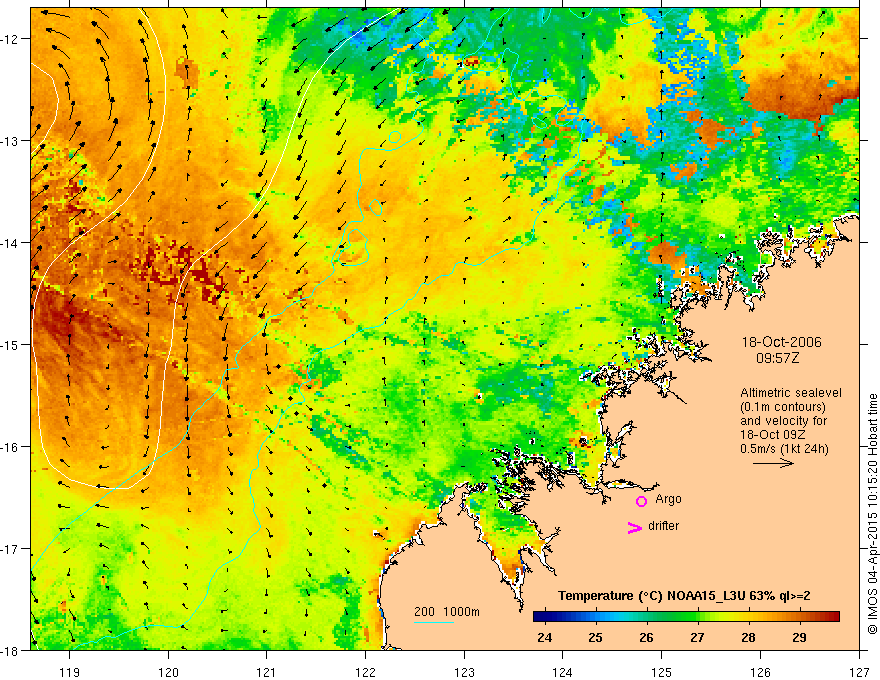Click the longitude axis label 122
Viewport: 880px width, 680px height.
(365, 672)
